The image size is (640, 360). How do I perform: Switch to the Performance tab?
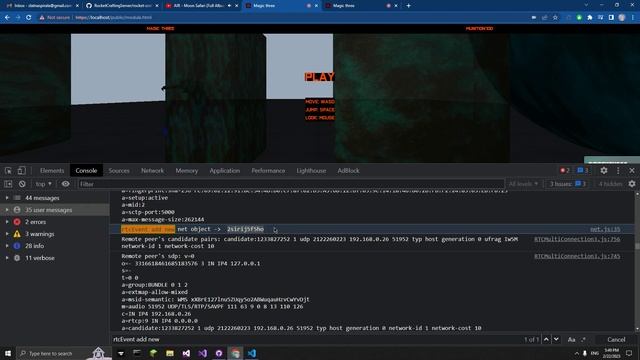[x=268, y=171]
